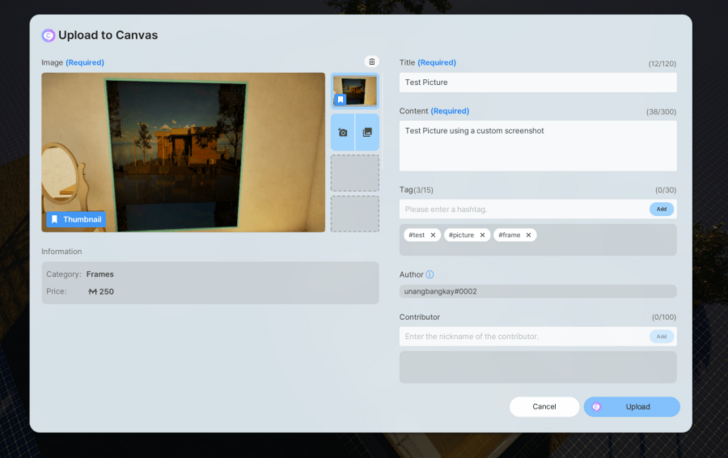Cancel the upload dialog
The image size is (728, 458).
[x=544, y=407]
